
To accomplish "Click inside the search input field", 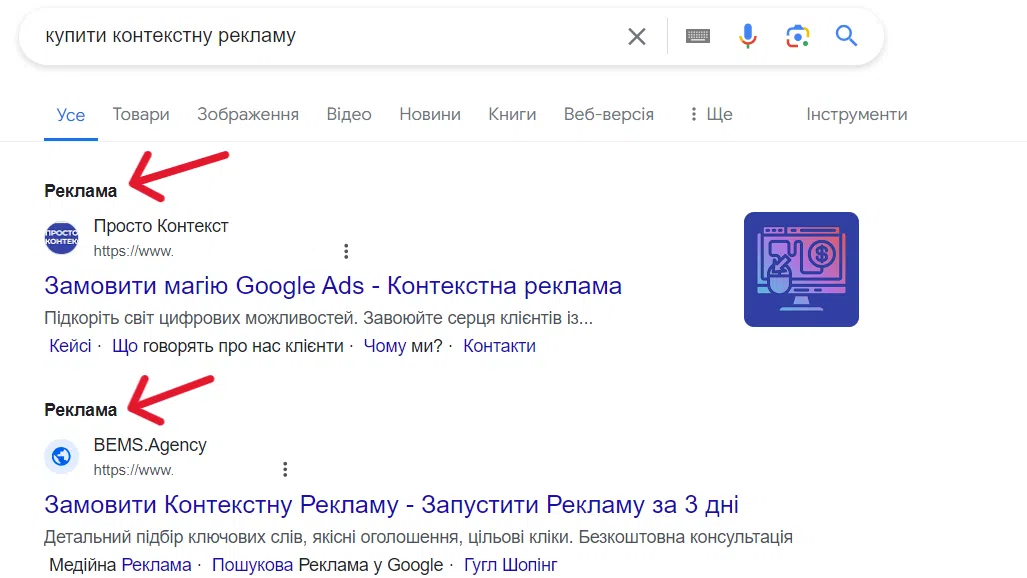I will coord(300,35).
